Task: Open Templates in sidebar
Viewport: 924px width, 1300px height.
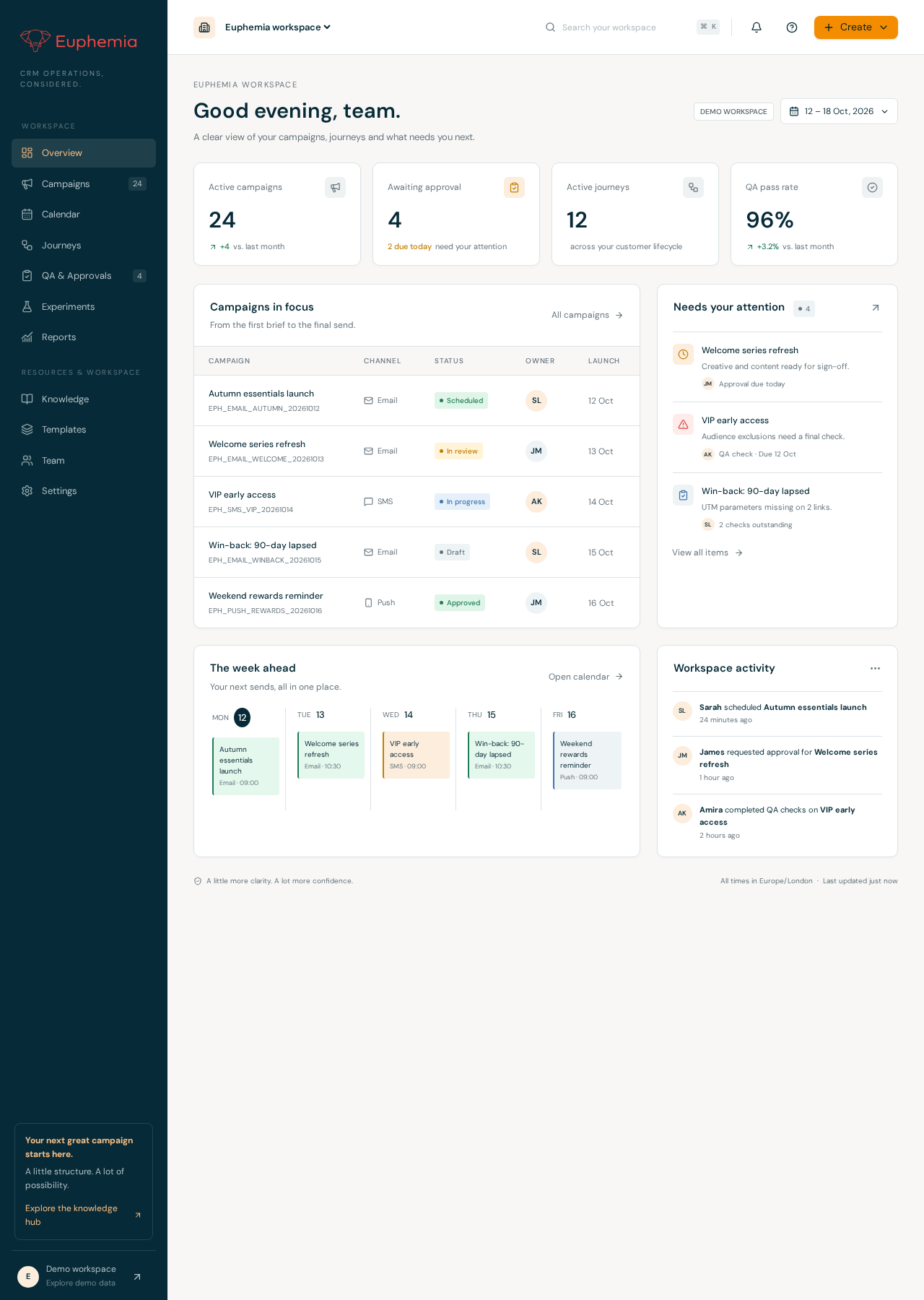Action: 84,430
